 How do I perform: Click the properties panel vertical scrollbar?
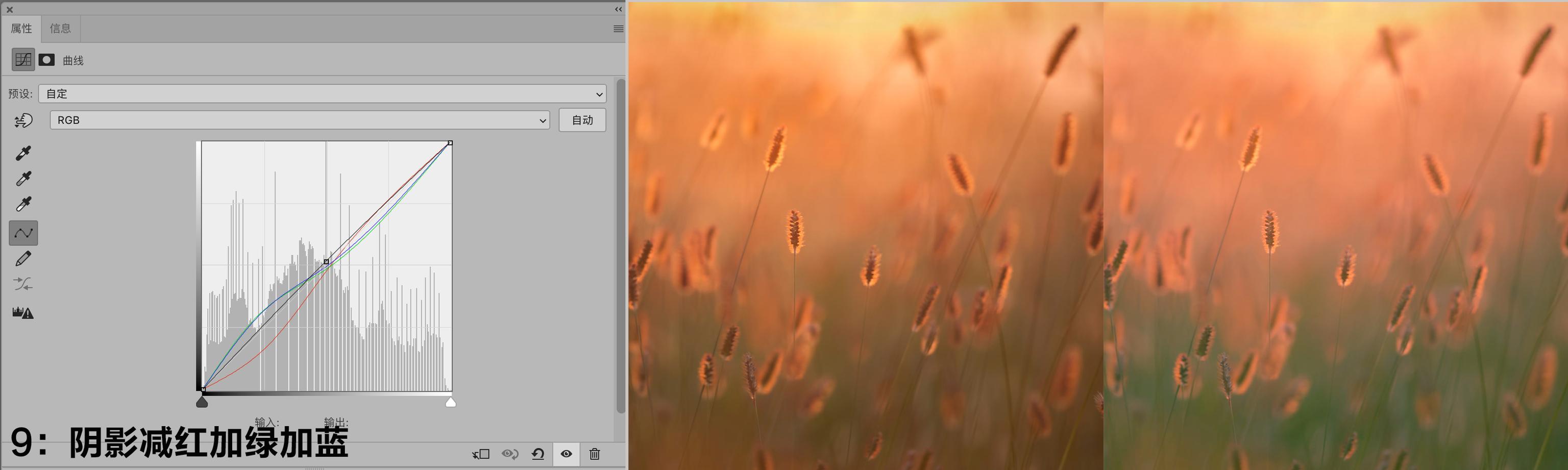621,246
